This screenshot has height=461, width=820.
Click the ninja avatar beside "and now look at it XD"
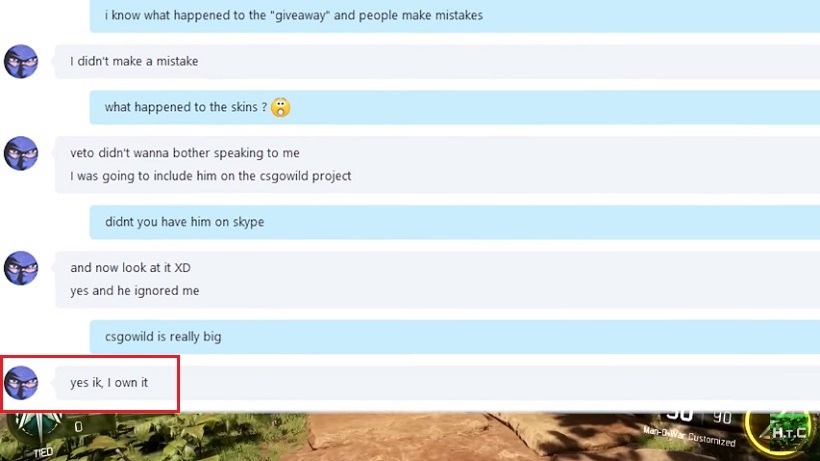tap(21, 268)
